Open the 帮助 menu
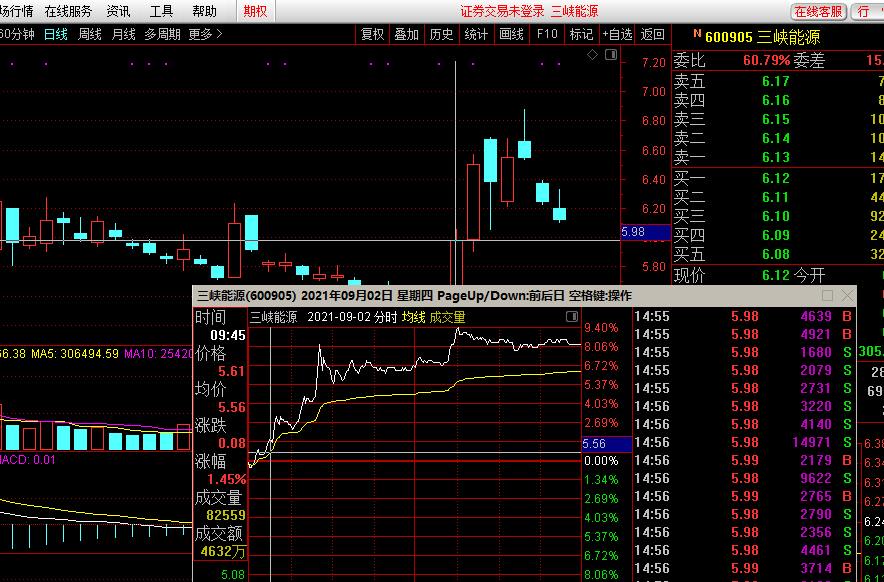 204,11
